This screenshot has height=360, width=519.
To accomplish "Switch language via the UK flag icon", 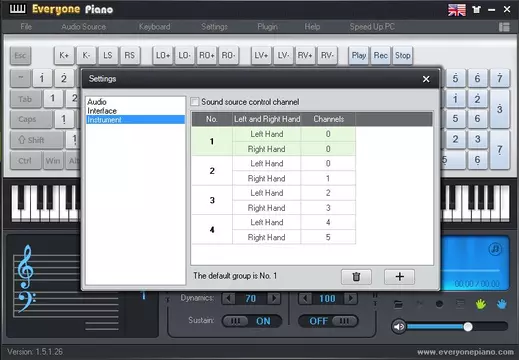I will (457, 10).
